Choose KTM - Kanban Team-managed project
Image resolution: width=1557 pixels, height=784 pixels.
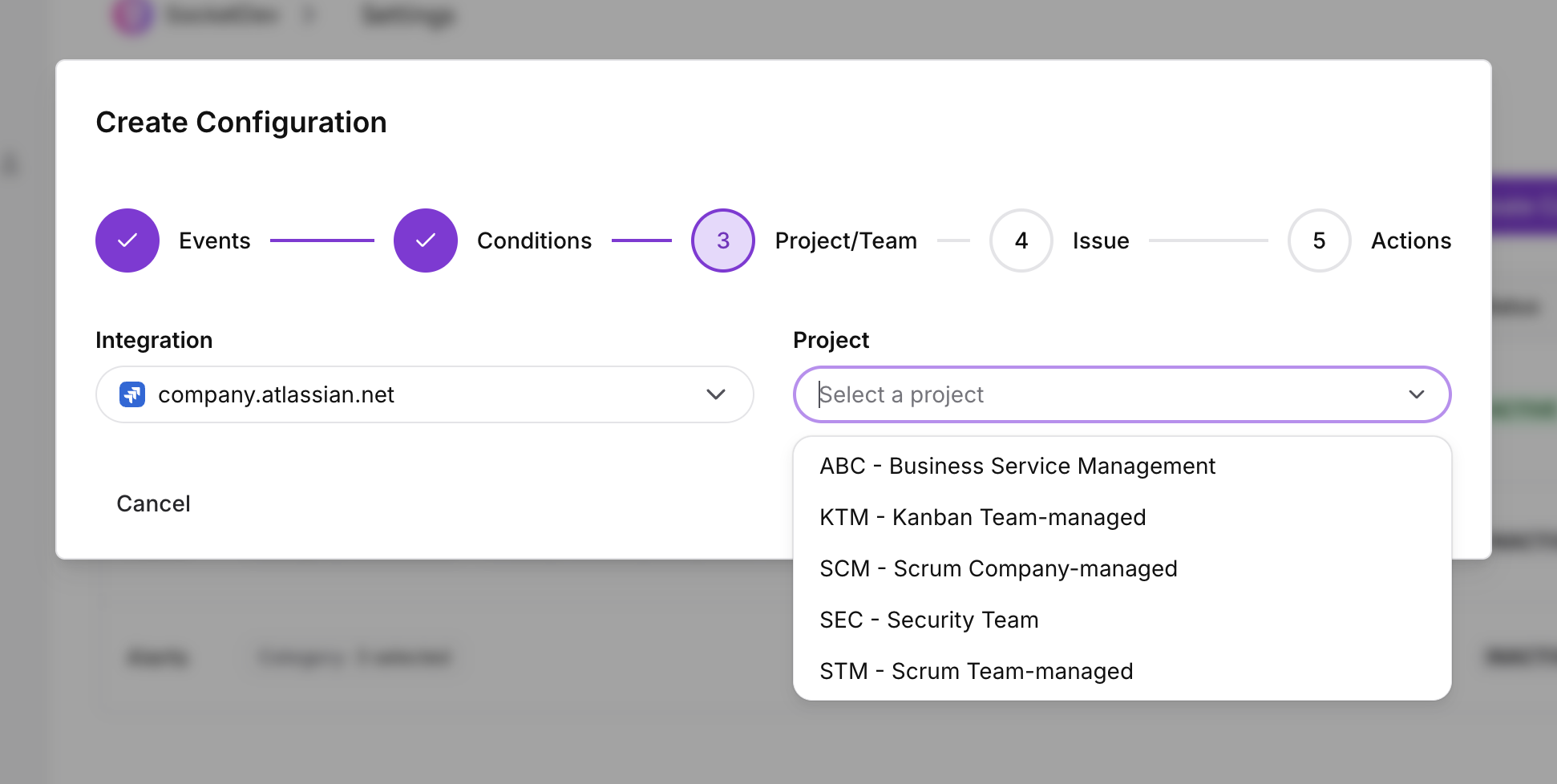(x=1122, y=517)
